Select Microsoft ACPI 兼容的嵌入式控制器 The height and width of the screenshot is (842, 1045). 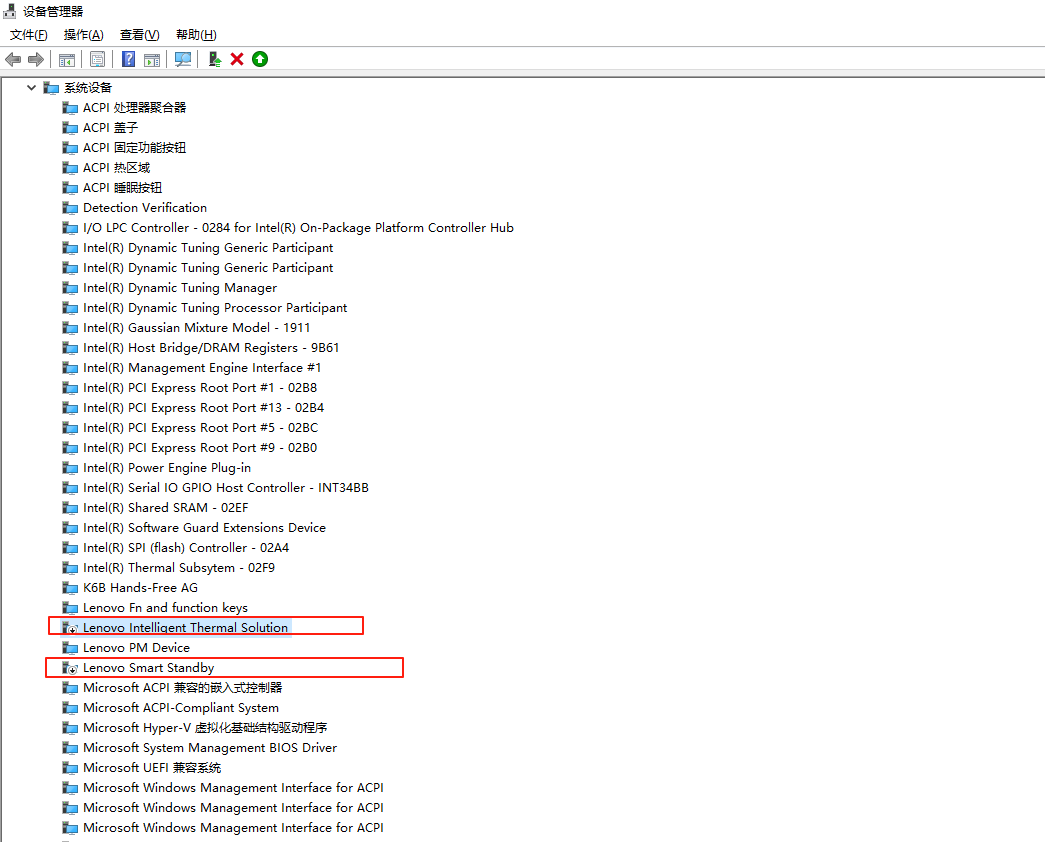click(x=182, y=687)
